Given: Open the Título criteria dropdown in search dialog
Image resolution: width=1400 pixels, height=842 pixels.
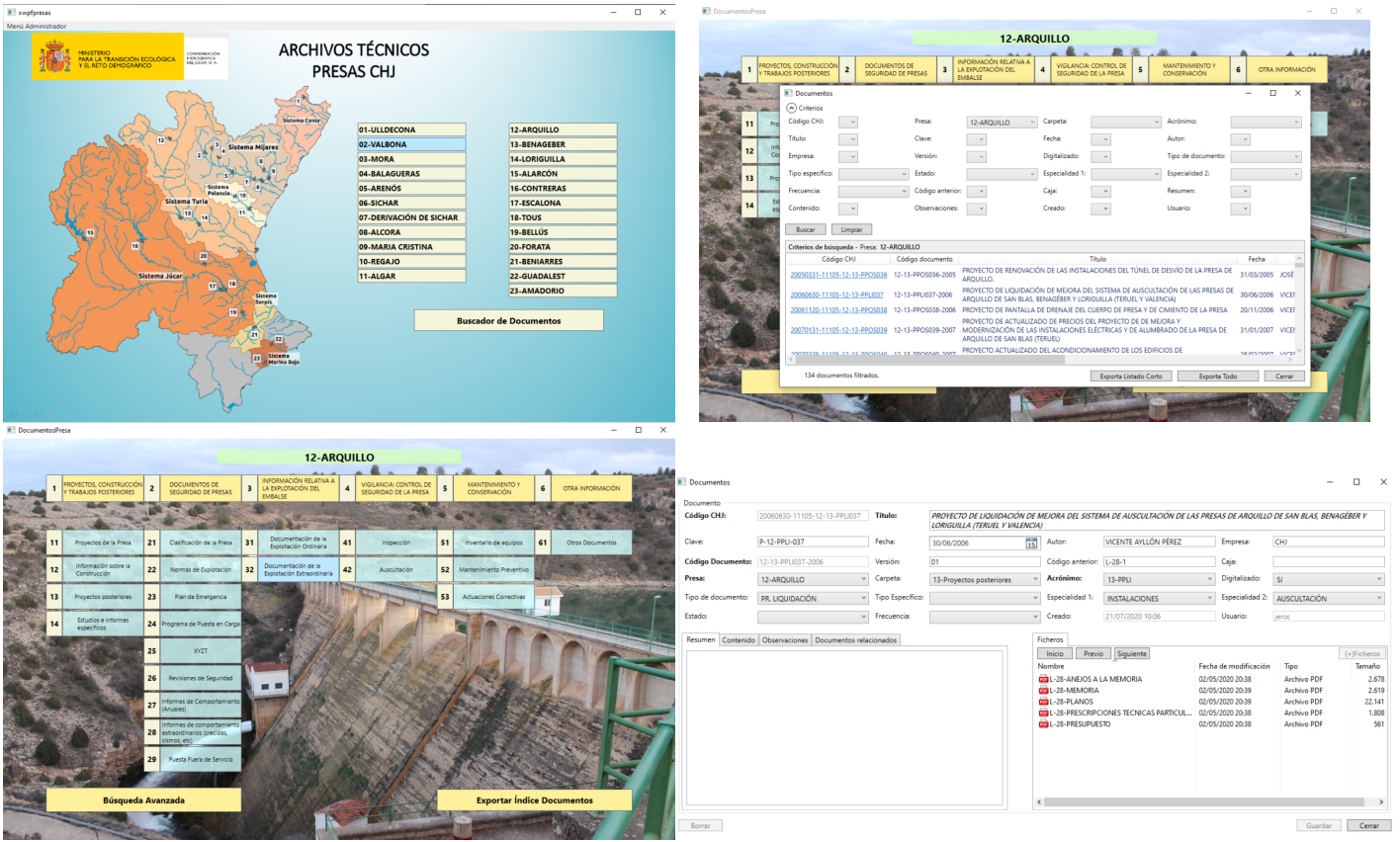Looking at the screenshot, I should (848, 139).
